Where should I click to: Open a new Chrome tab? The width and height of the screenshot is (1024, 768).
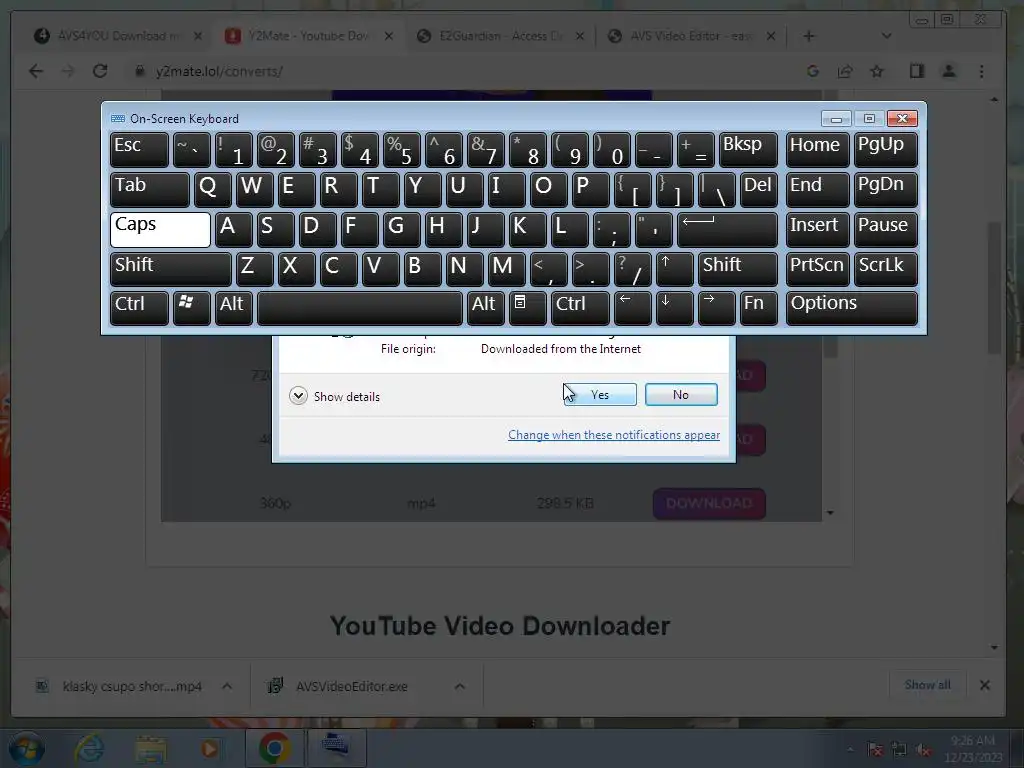click(808, 36)
